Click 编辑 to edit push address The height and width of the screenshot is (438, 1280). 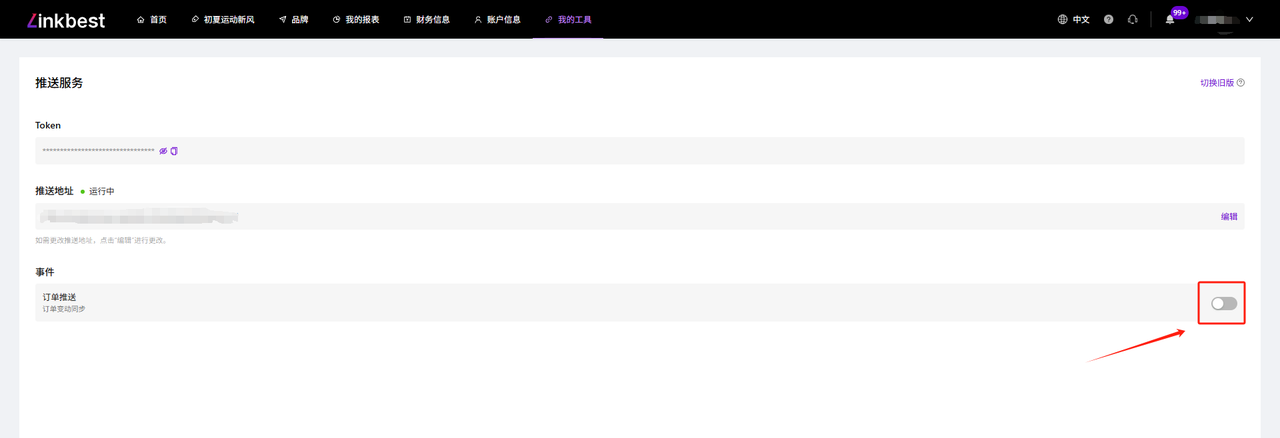pos(1229,217)
